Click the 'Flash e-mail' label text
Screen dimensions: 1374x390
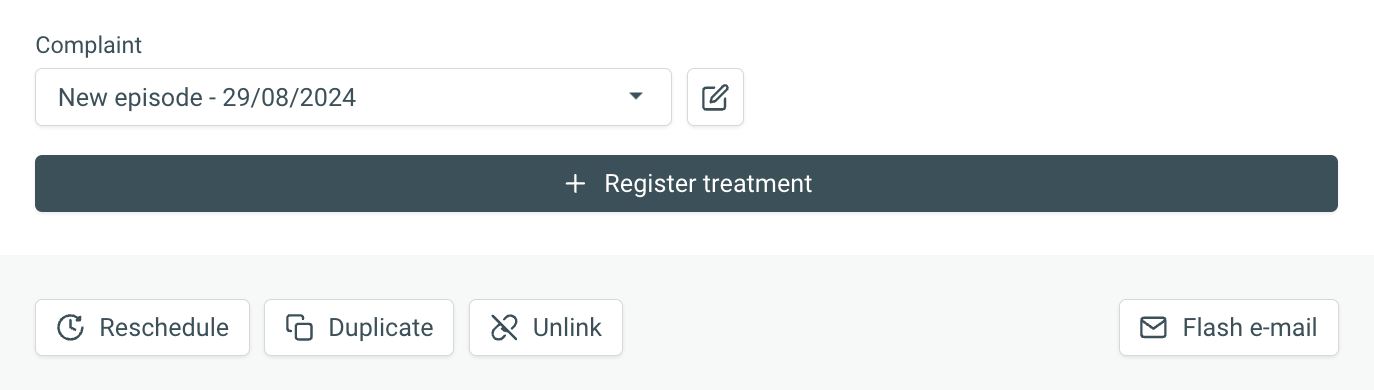pyautogui.click(x=1250, y=328)
